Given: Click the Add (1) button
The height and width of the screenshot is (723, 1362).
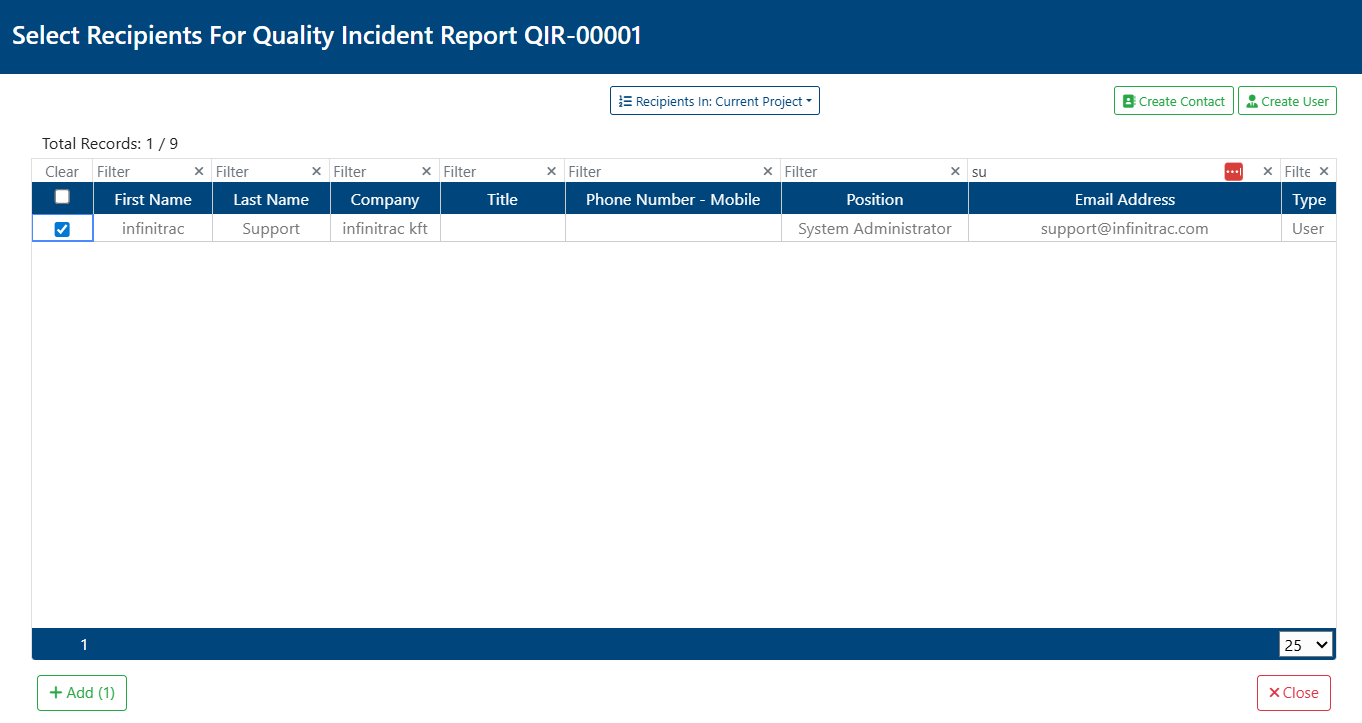Looking at the screenshot, I should click(x=82, y=693).
